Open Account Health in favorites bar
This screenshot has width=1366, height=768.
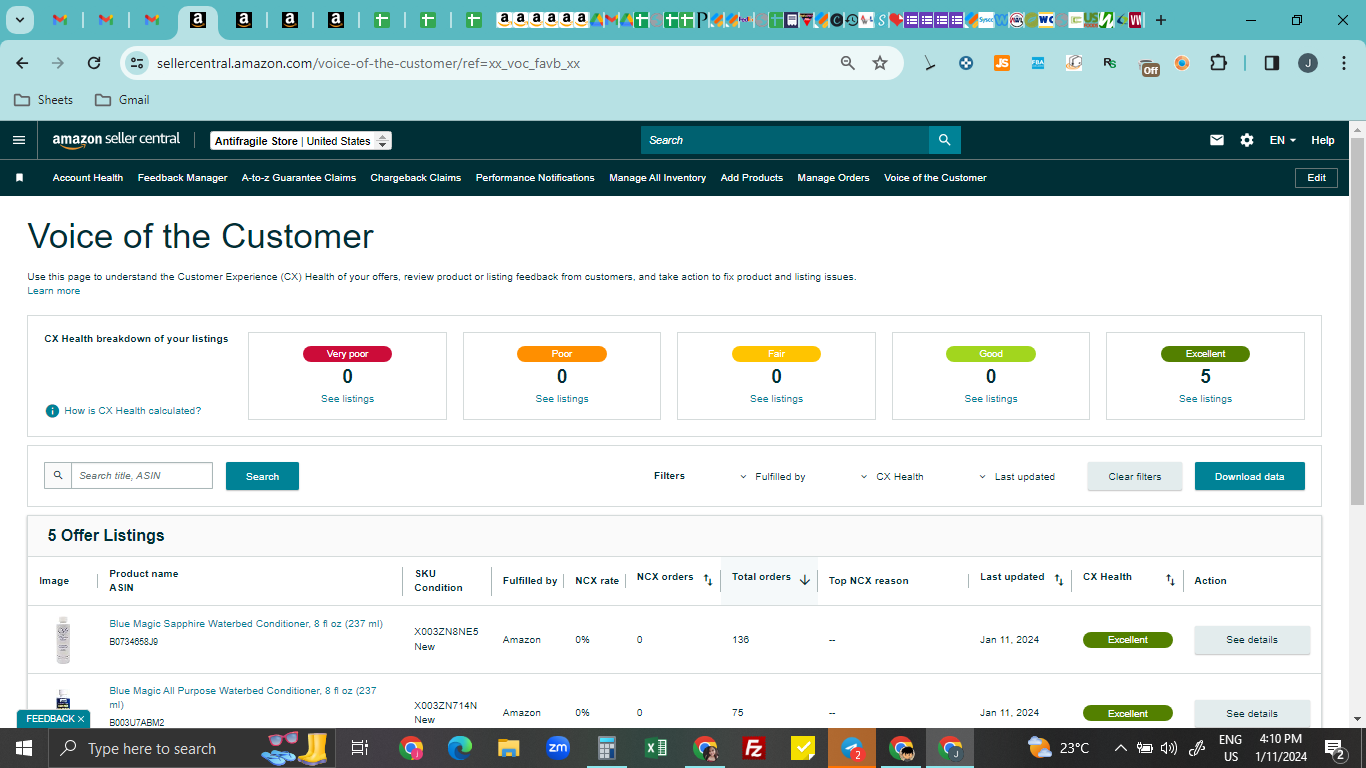88,178
